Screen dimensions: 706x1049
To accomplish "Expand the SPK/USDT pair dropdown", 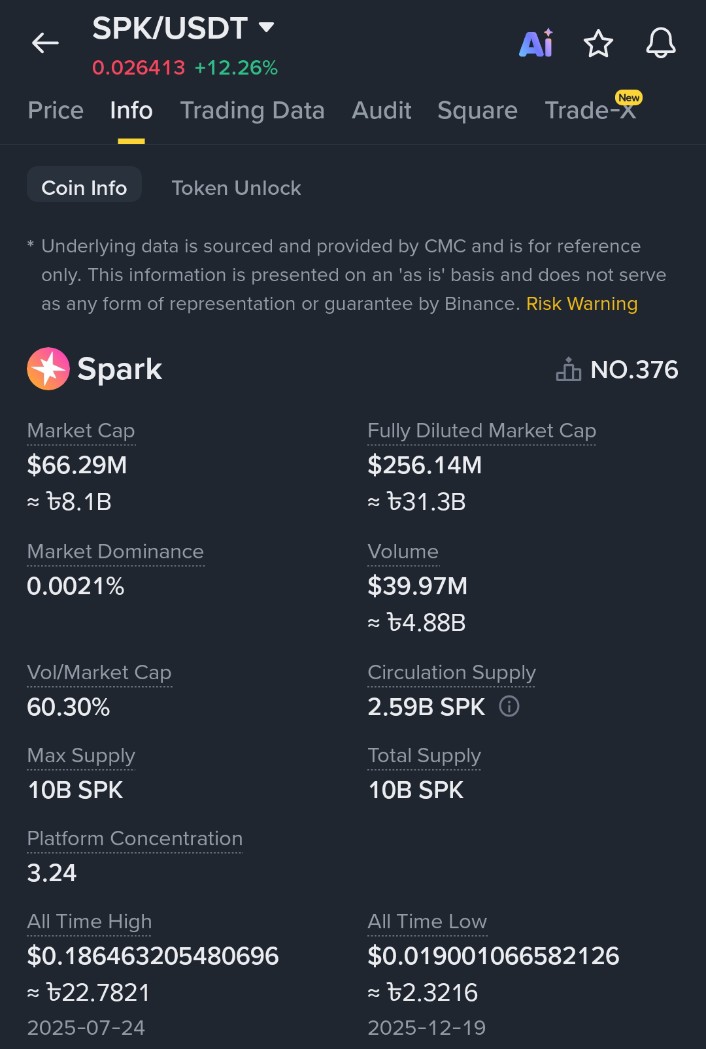I will point(266,27).
